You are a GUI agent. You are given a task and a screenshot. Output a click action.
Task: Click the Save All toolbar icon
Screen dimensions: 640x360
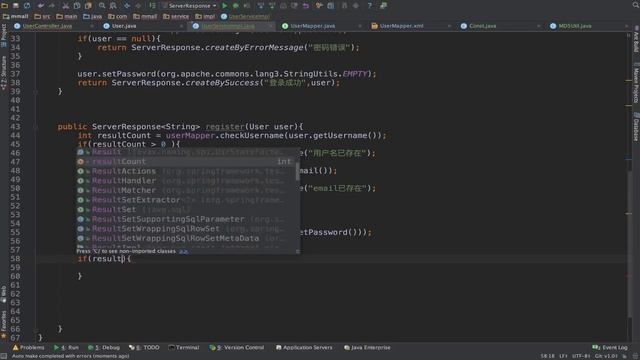coord(16,6)
